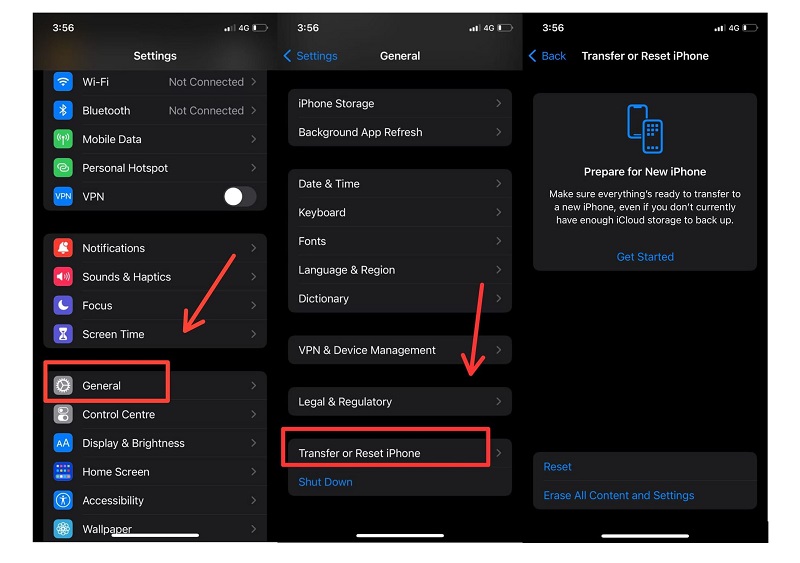Tap the Mobile Data label
Viewport: 800px width, 563px height.
[112, 139]
